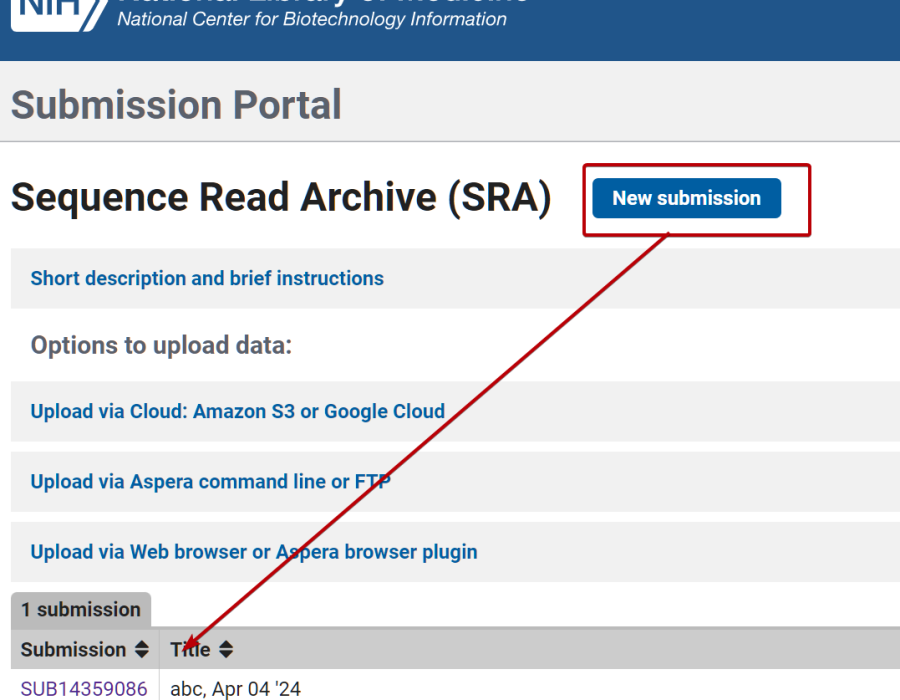The width and height of the screenshot is (900, 700).
Task: Sort table by Submission column arrows
Action: [x=142, y=650]
